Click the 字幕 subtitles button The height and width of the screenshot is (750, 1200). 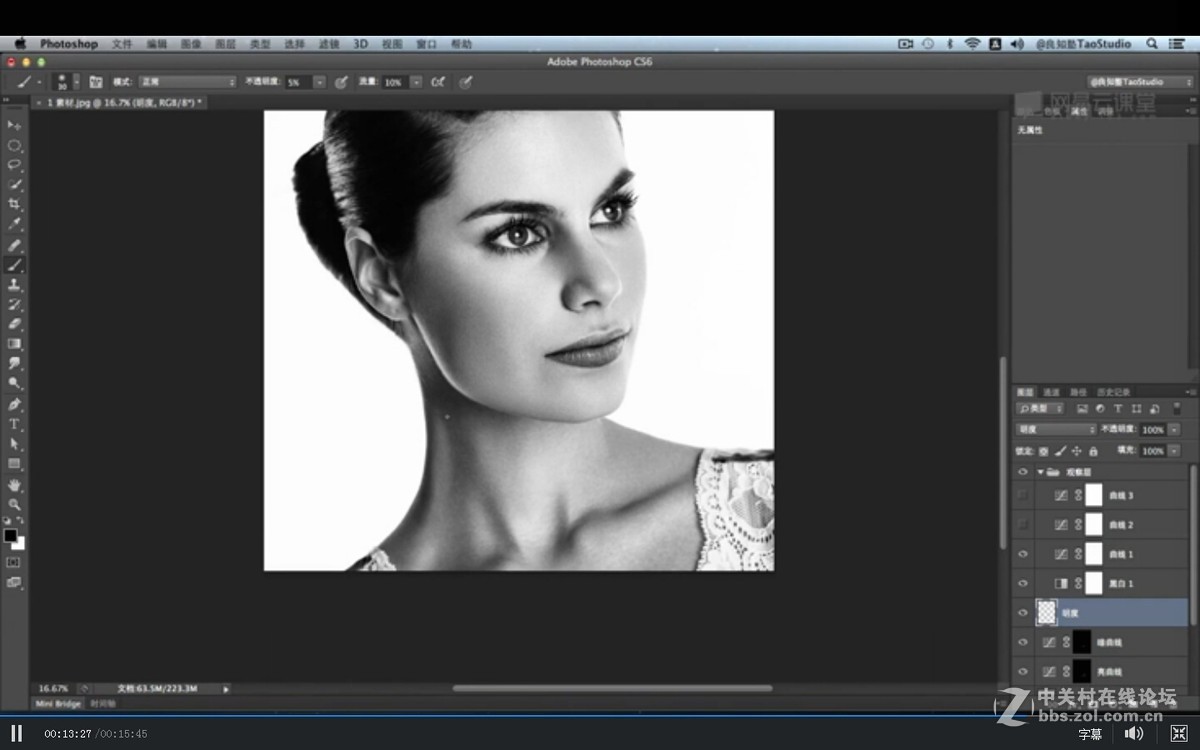(x=1089, y=734)
